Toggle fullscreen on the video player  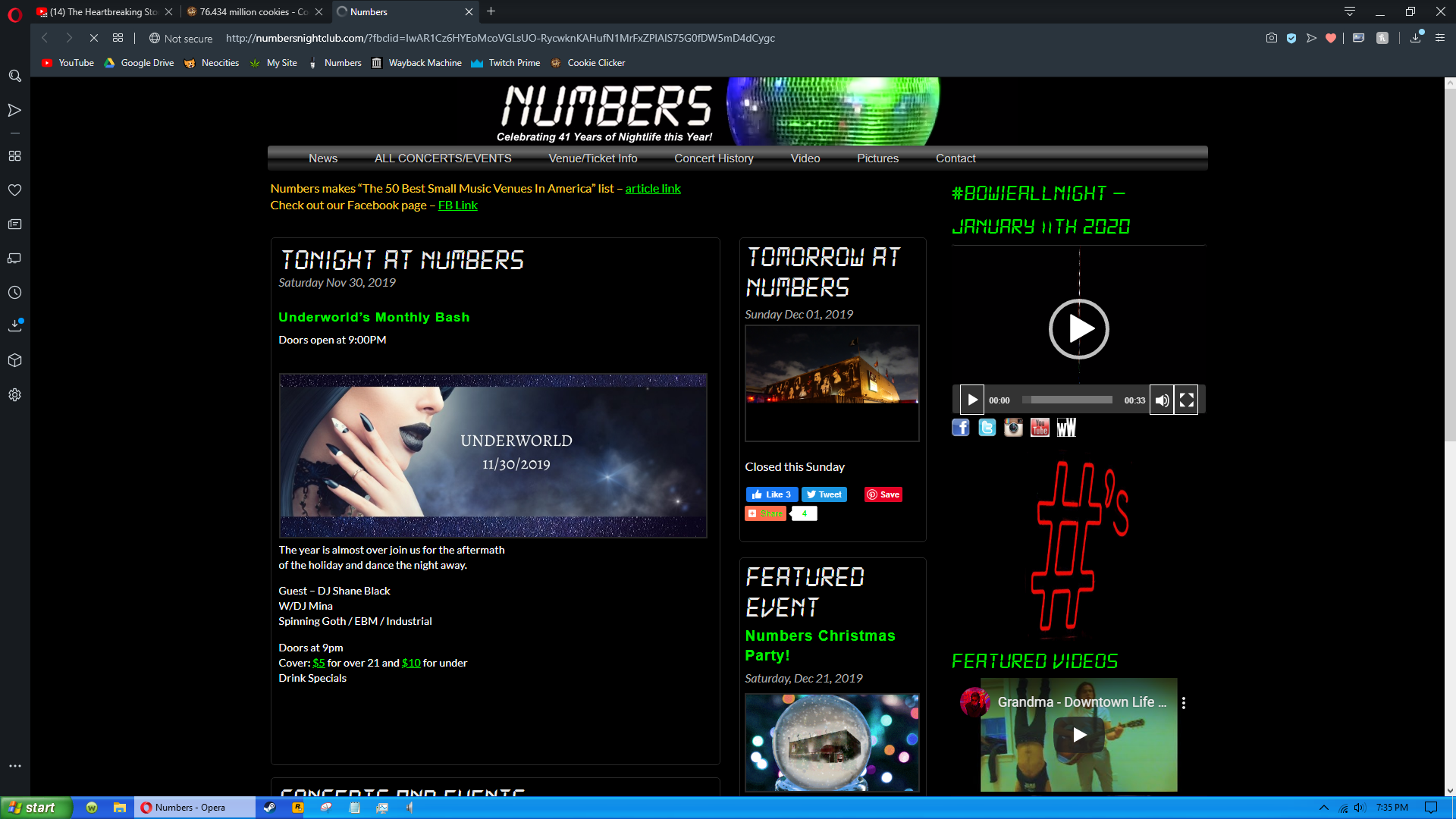[x=1187, y=400]
